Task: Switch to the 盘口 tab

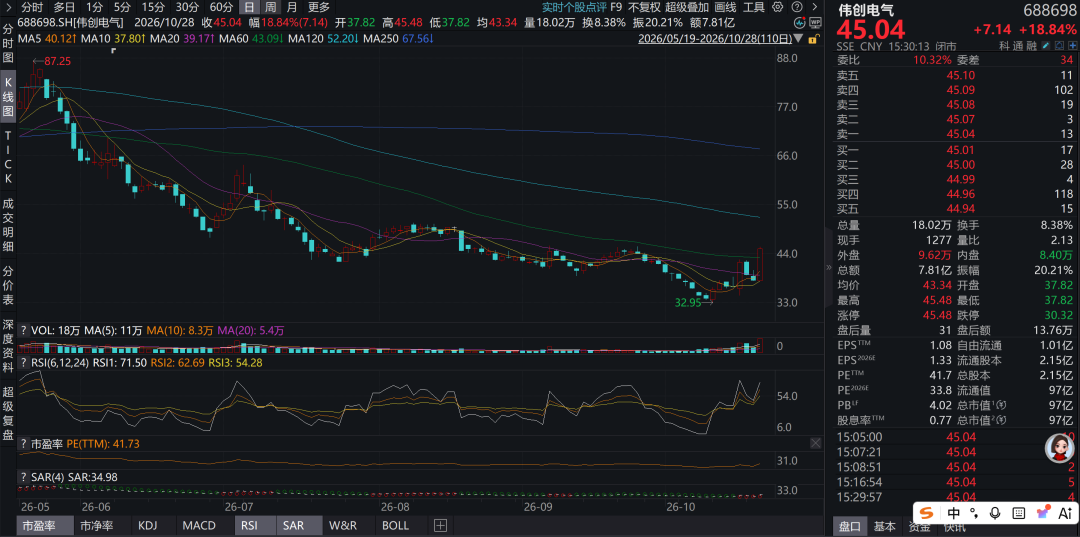Action: (x=849, y=527)
